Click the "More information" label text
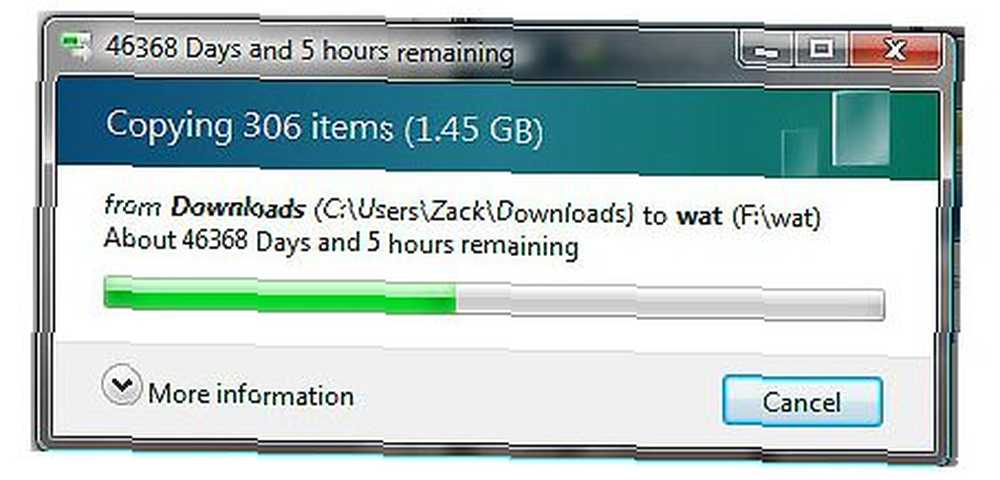 (251, 395)
